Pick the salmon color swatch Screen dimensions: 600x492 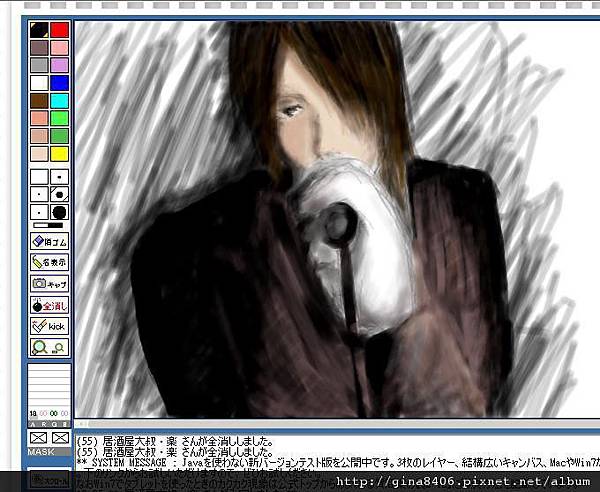tap(39, 118)
